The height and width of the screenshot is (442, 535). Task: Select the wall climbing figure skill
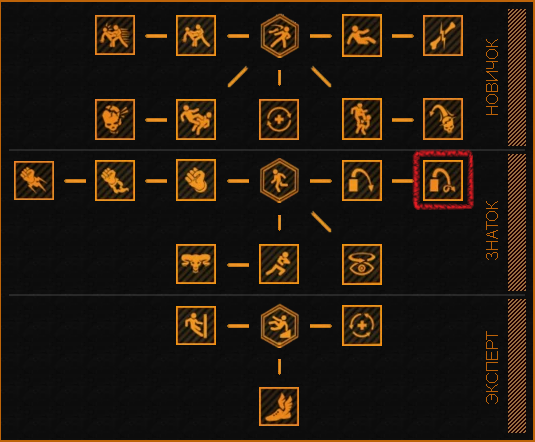coord(196,326)
